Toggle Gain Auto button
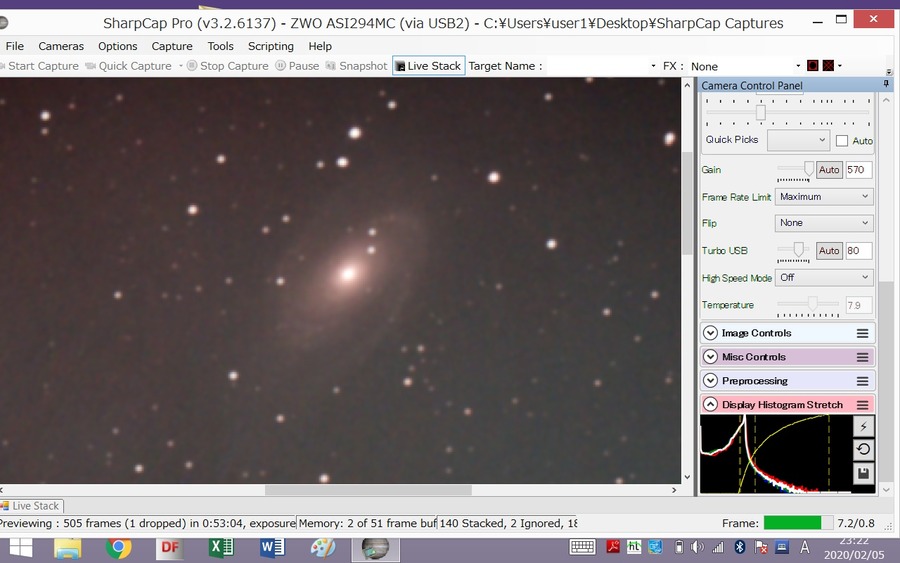The height and width of the screenshot is (563, 900). point(829,170)
